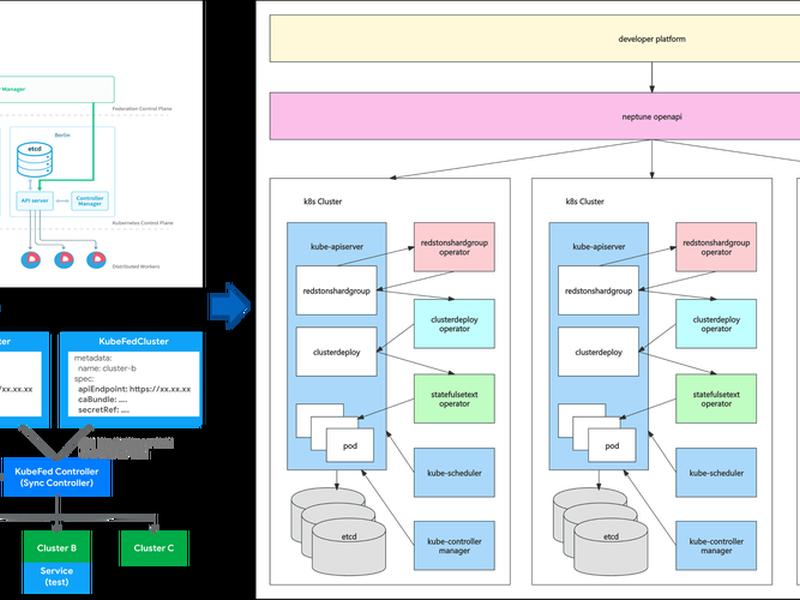
Task: Select clusterdeploy operator in the right cluster
Action: coord(716,324)
